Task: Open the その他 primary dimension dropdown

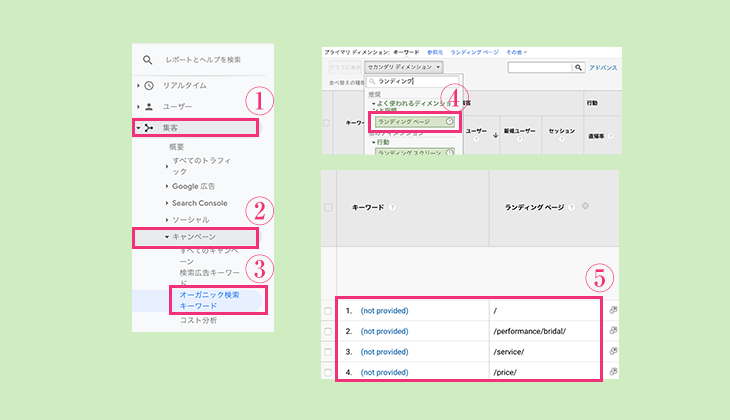Action: [x=516, y=52]
